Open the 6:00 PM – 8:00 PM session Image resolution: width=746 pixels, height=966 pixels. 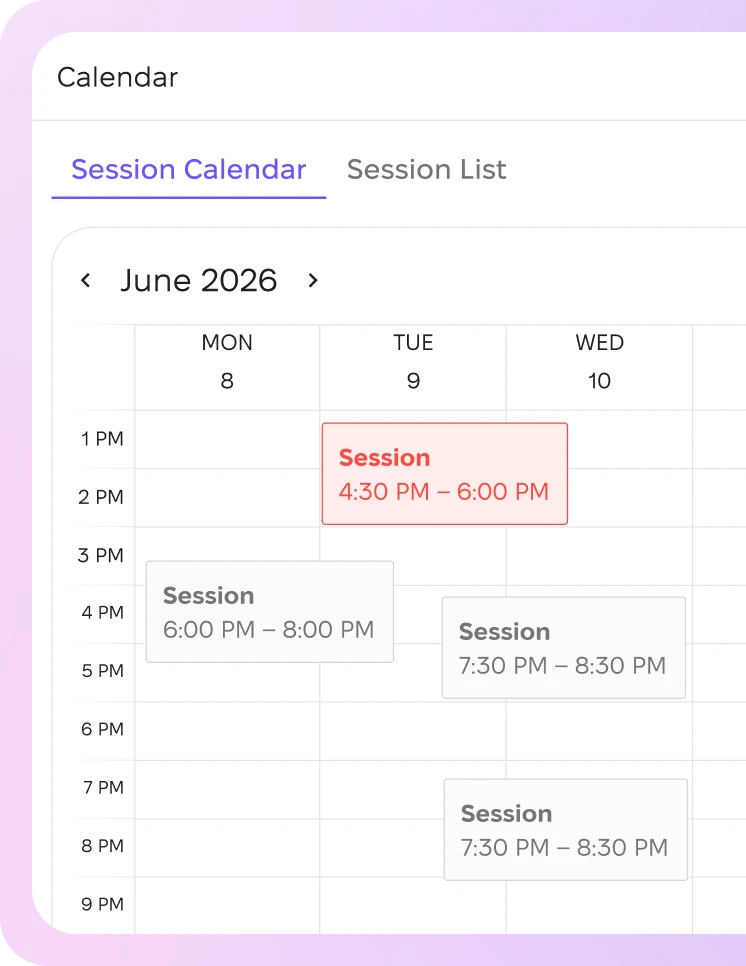pyautogui.click(x=270, y=612)
